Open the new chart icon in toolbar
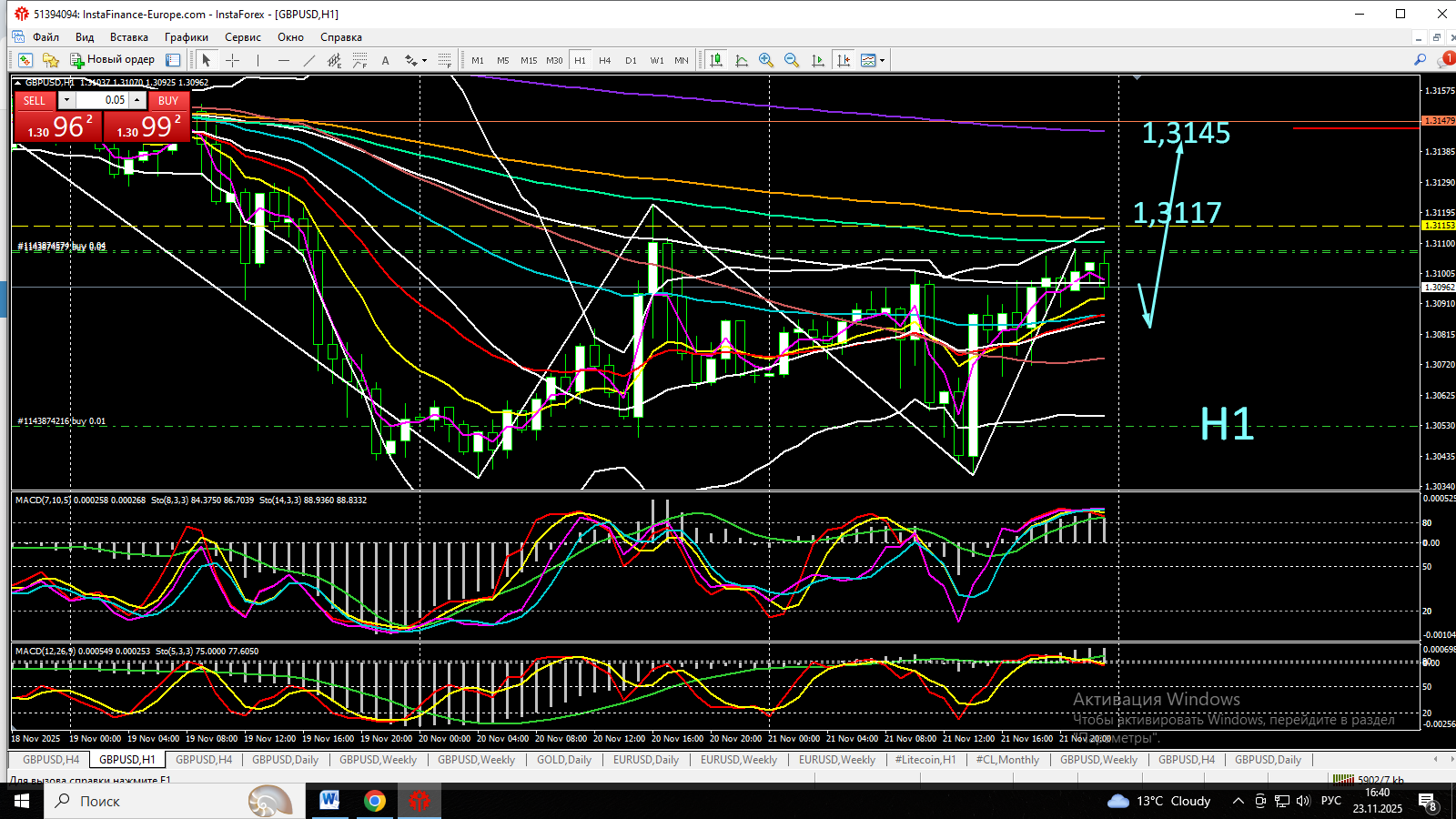The height and width of the screenshot is (819, 1456). [x=25, y=60]
